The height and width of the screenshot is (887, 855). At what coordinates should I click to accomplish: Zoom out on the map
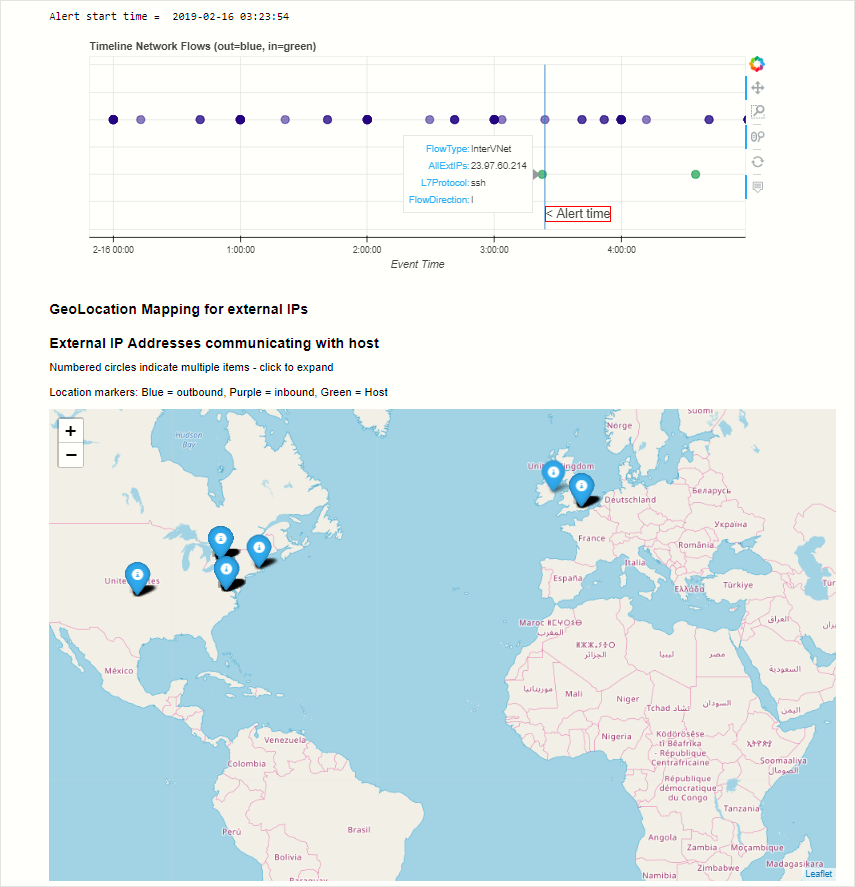[70, 456]
